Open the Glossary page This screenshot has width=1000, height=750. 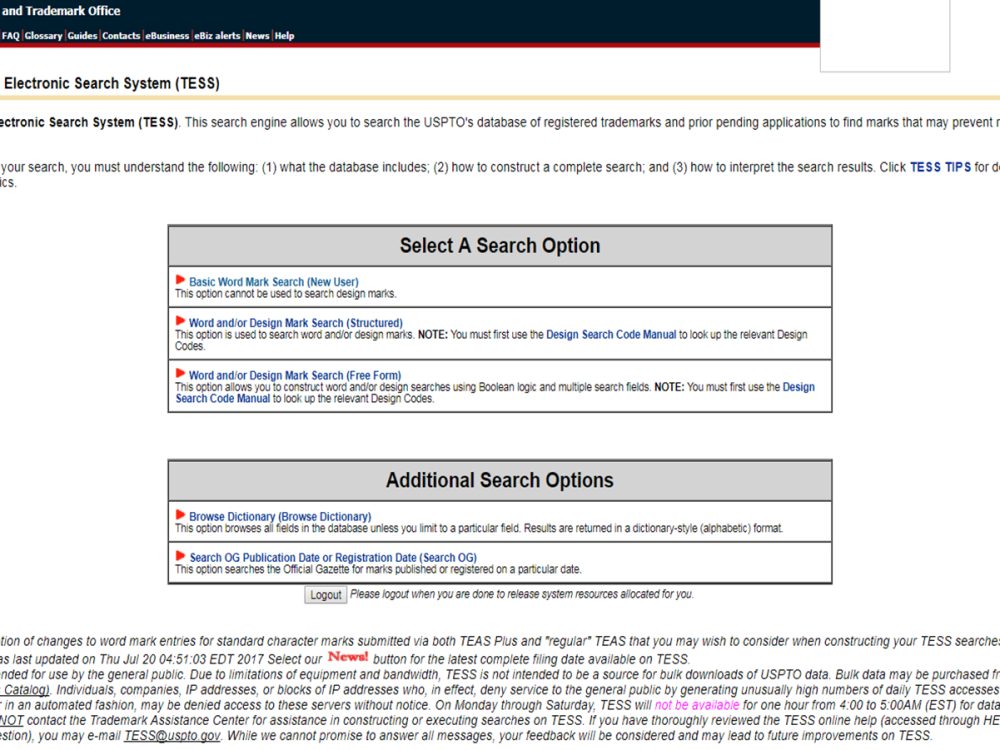tap(43, 35)
